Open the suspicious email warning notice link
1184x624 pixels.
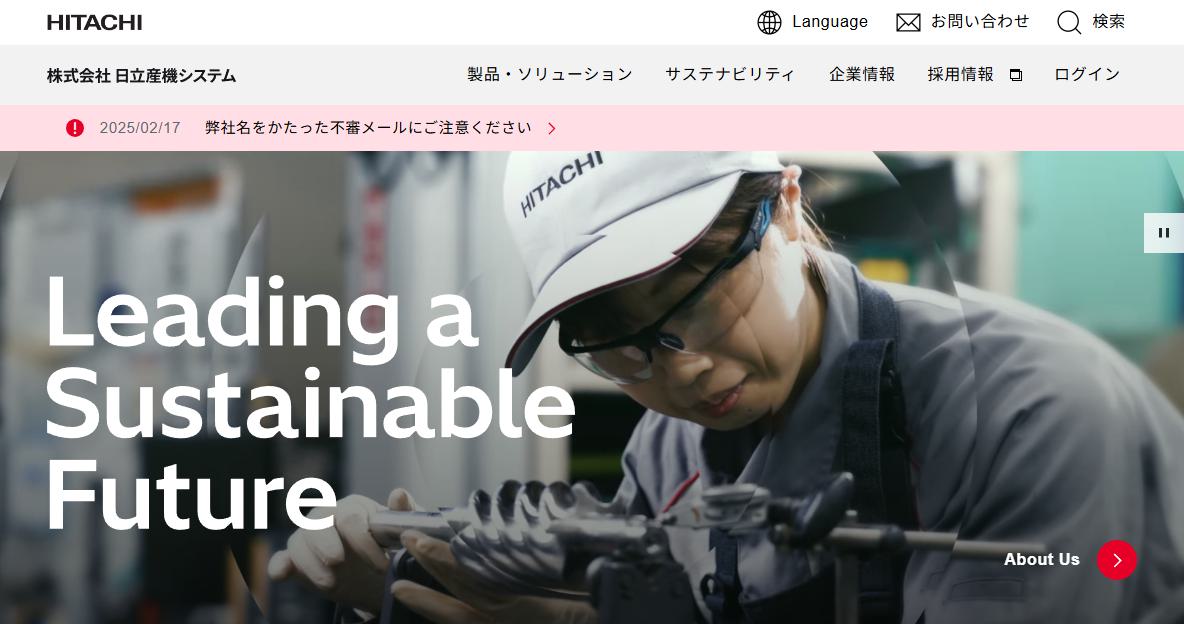tap(368, 128)
